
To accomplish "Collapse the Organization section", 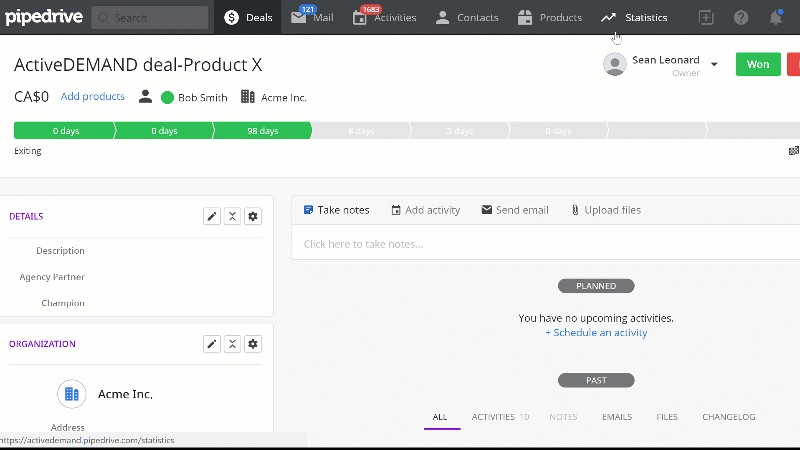I will 232,344.
